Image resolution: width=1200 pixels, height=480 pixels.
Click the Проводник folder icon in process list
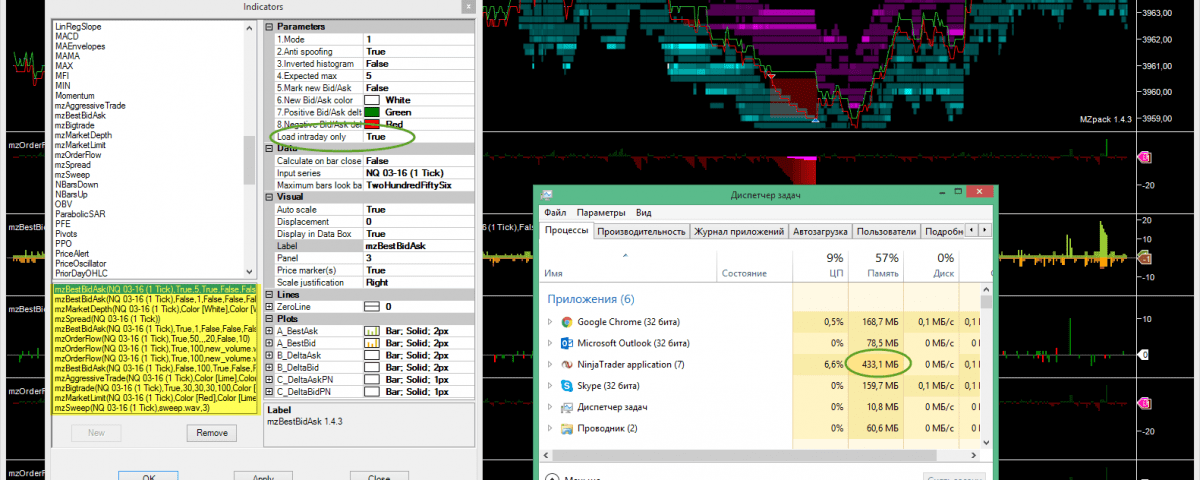(567, 428)
